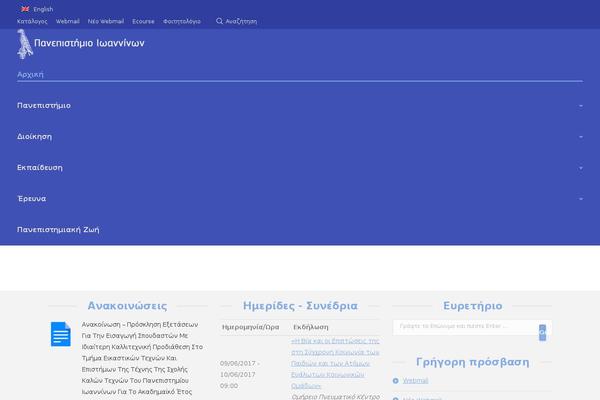The width and height of the screenshot is (600, 400).
Task: Click the Ανακοινώσεις heading
Action: (127, 306)
